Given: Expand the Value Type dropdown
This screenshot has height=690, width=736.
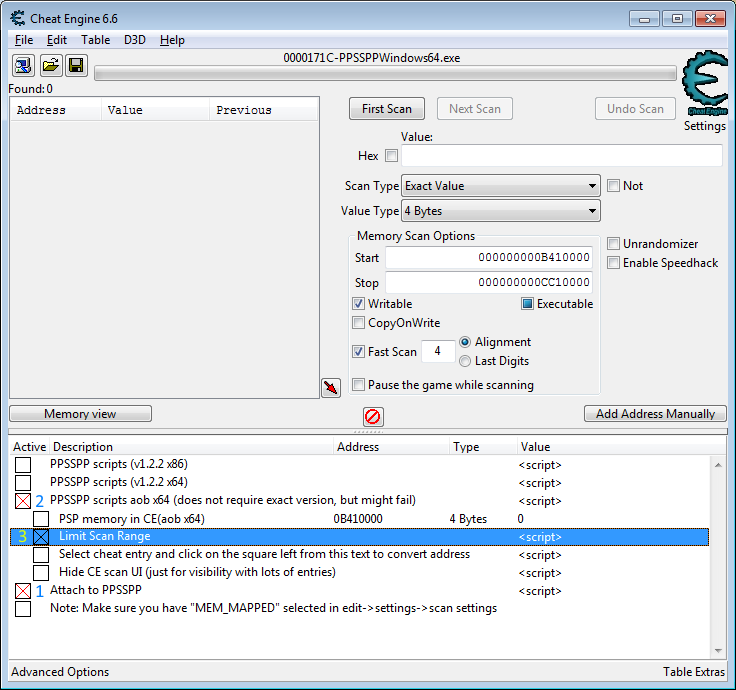Looking at the screenshot, I should coord(500,211).
